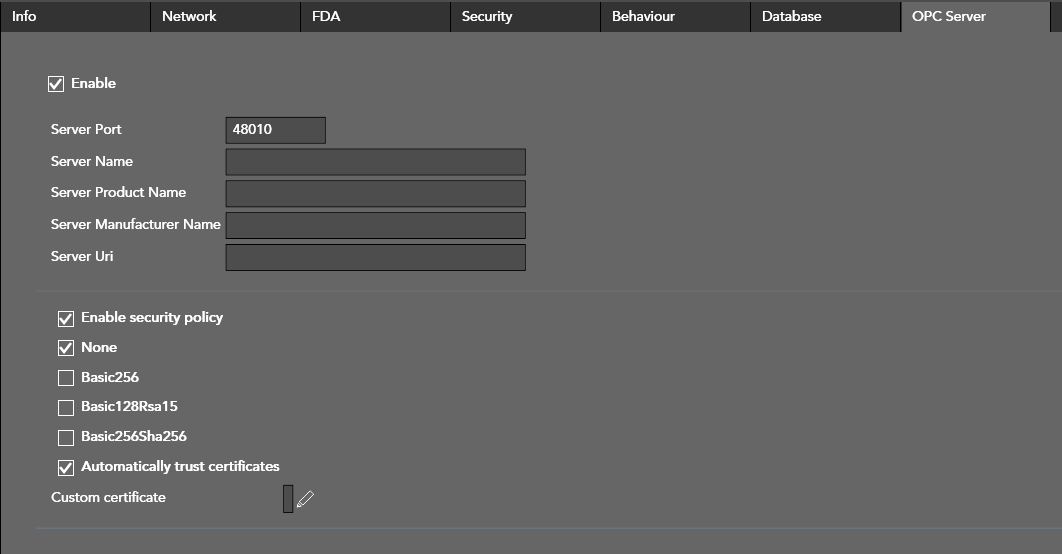Select the OPC Server tab
The height and width of the screenshot is (554, 1062).
[975, 16]
